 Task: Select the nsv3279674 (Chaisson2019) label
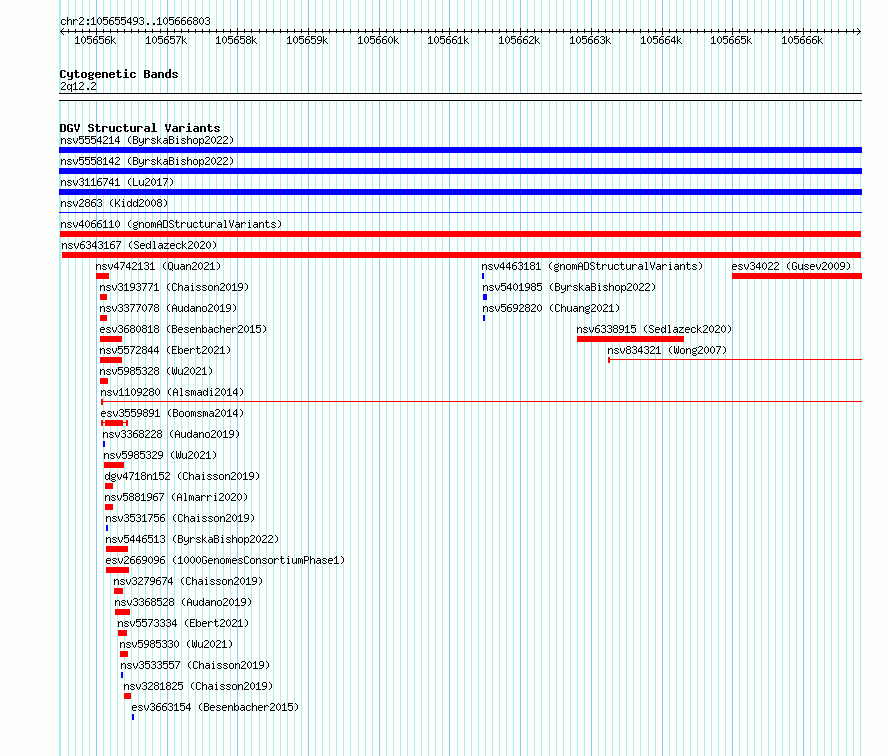(188, 581)
